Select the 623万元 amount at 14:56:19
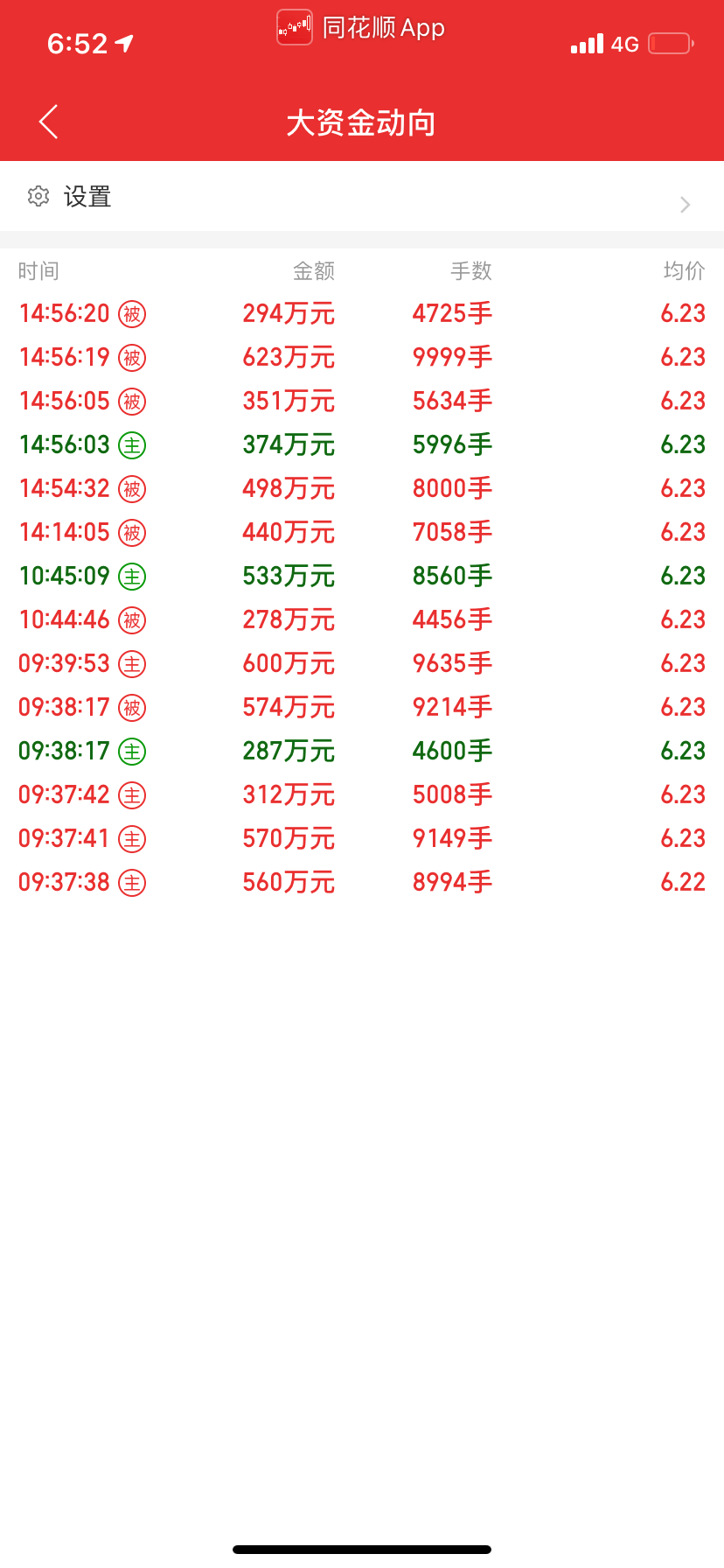Screen dimensions: 724x1568 (x=289, y=358)
